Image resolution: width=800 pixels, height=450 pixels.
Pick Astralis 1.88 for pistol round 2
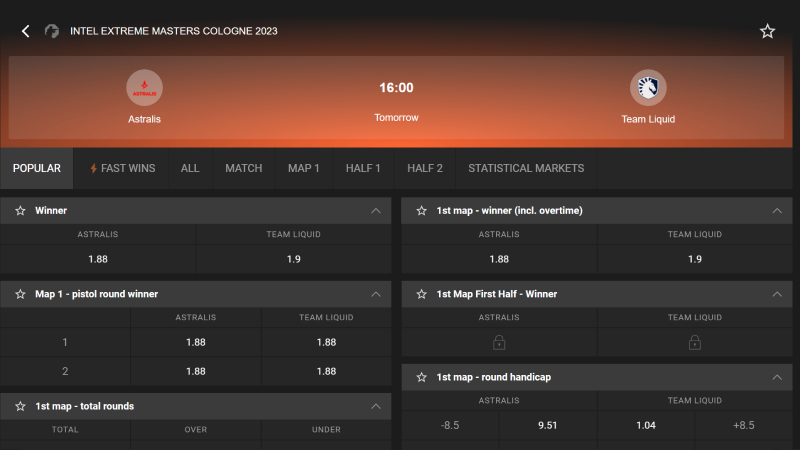196,371
